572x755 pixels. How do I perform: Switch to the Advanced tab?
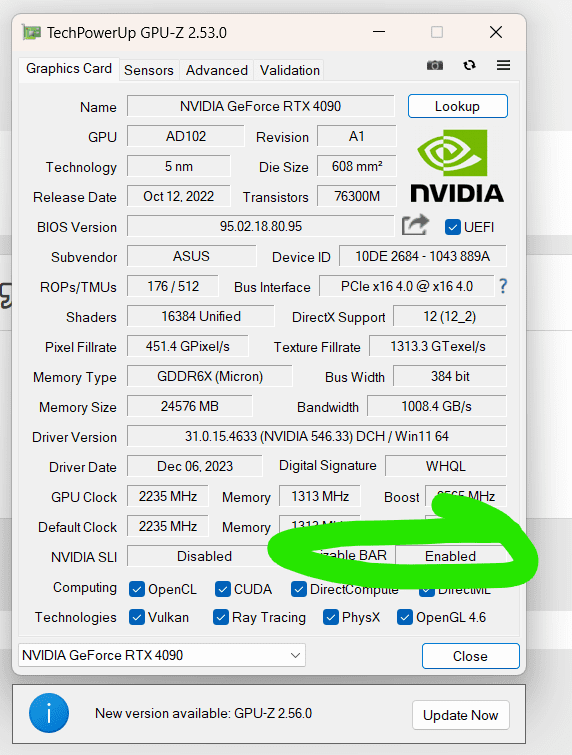pyautogui.click(x=217, y=70)
